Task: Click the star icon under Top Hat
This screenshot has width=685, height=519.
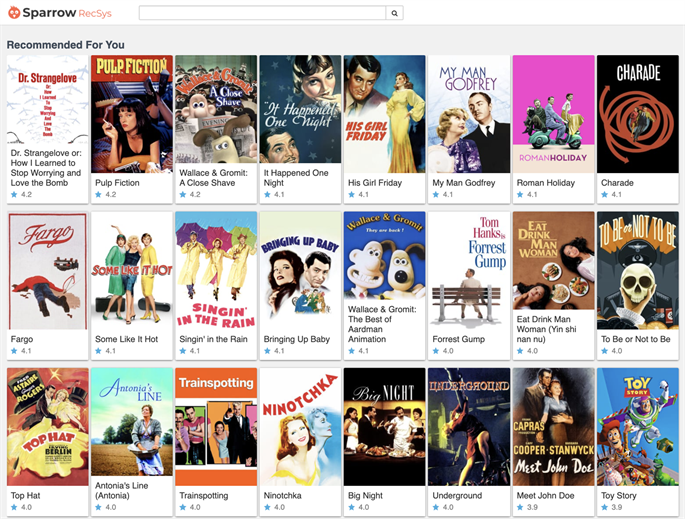Action: coord(14,507)
